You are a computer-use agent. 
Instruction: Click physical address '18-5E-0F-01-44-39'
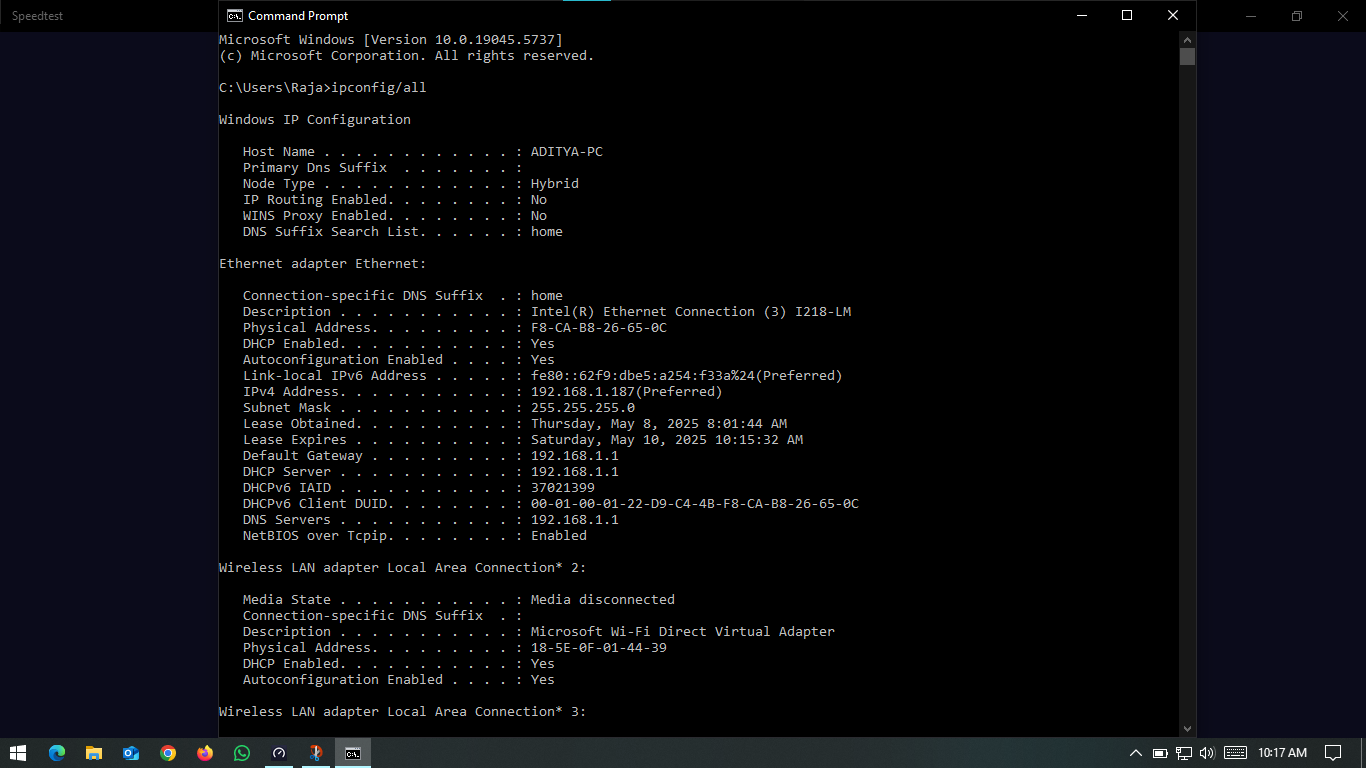pos(599,648)
